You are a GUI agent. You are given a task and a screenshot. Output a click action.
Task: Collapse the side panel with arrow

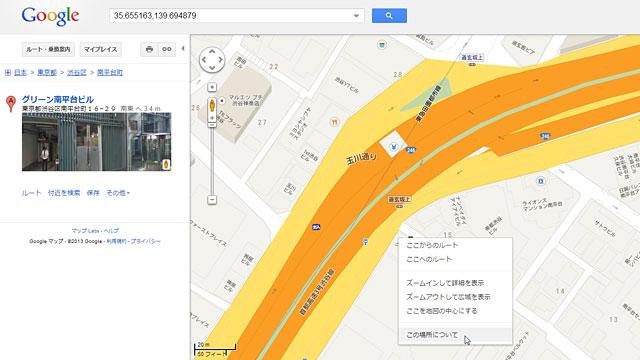[183, 49]
